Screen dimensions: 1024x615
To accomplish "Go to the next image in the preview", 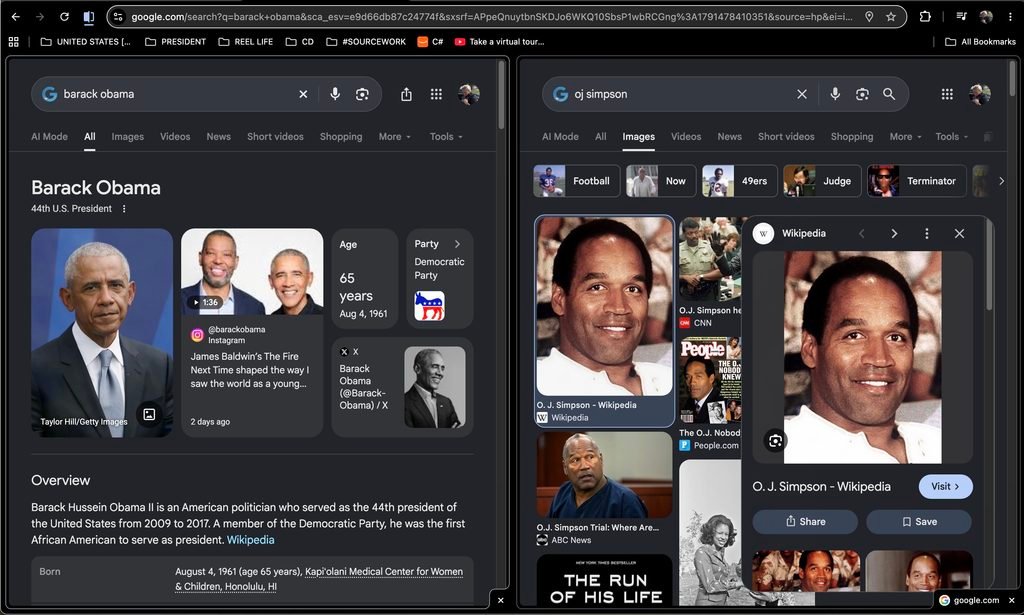I will click(x=894, y=233).
